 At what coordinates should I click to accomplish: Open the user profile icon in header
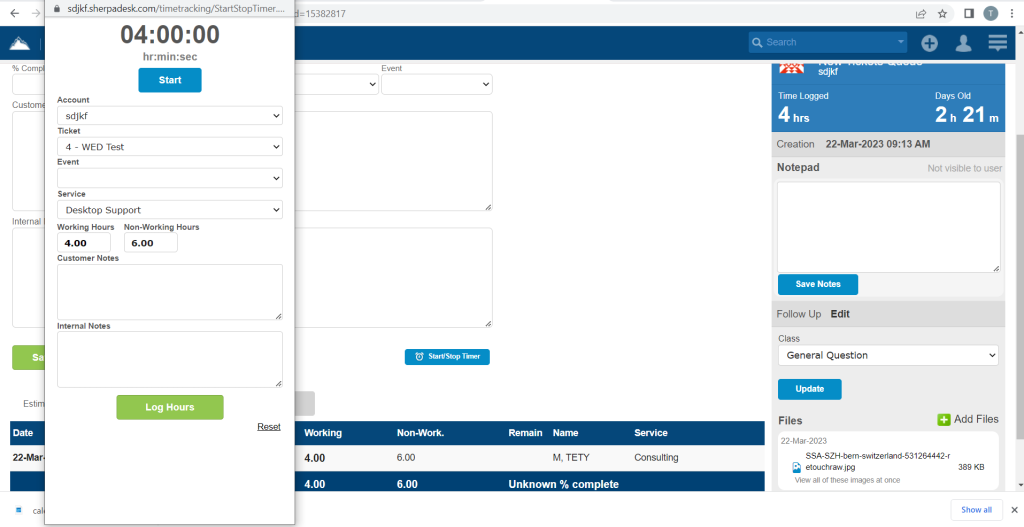[963, 43]
